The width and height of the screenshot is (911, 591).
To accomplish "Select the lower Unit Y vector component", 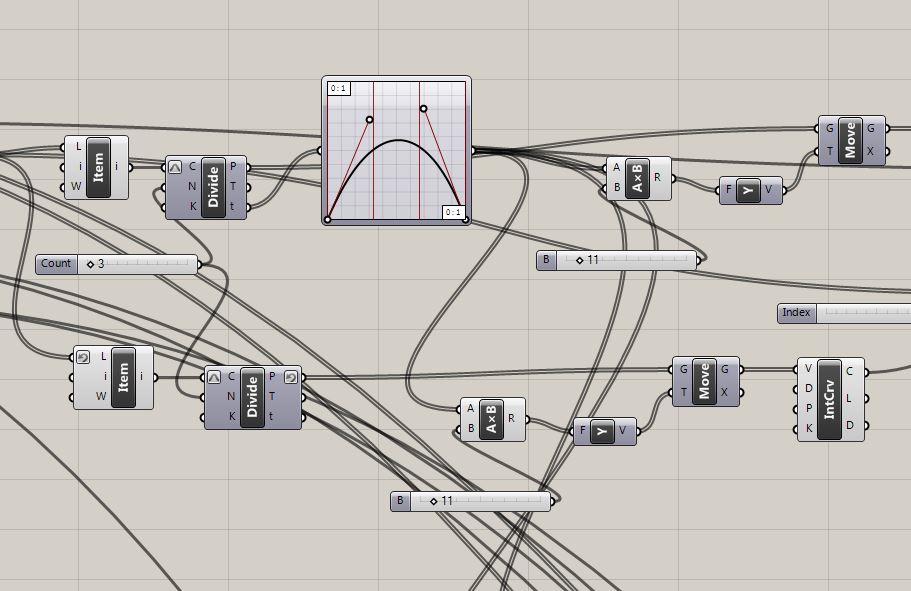I will [602, 431].
